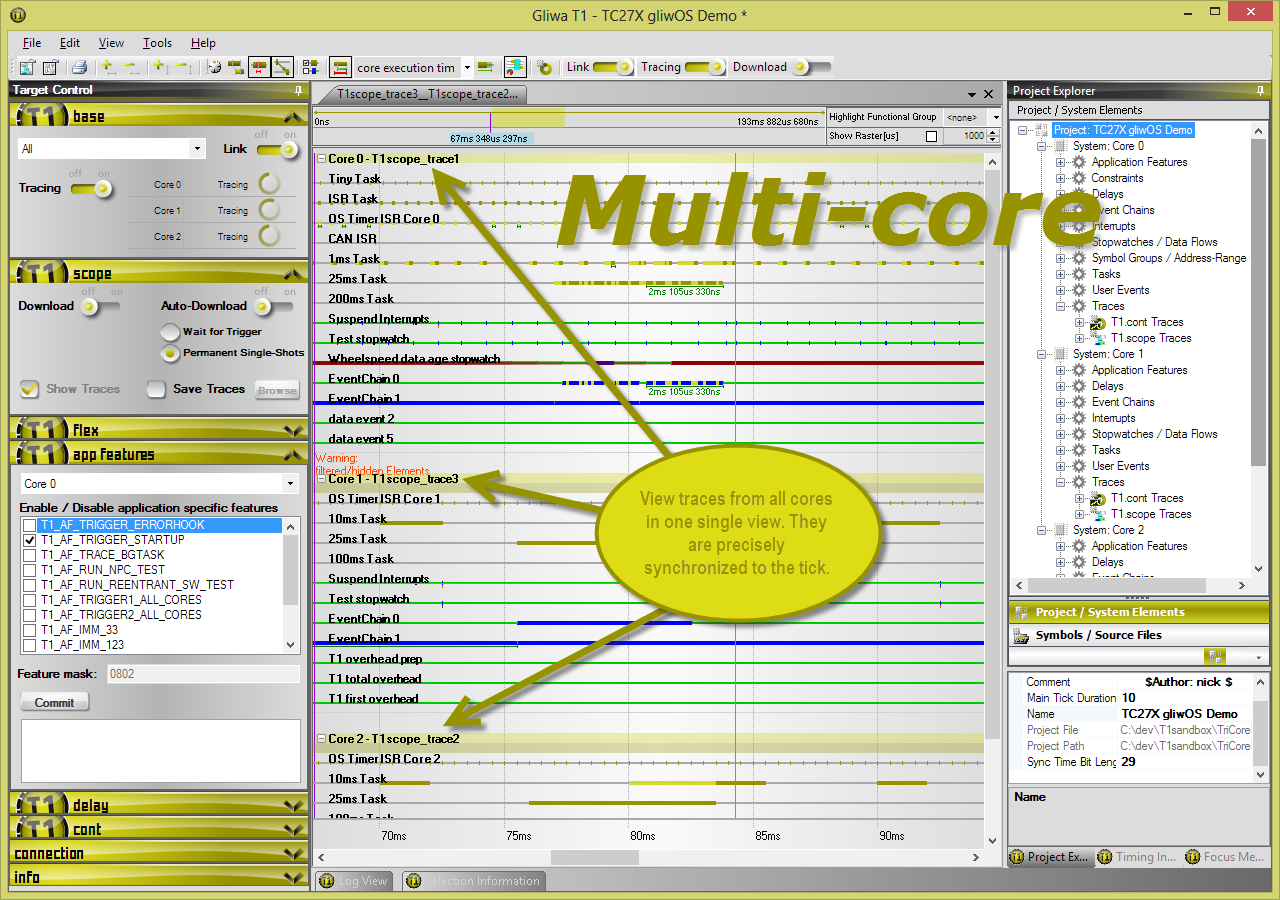Click the first toolbar icon with picture document

coord(27,68)
